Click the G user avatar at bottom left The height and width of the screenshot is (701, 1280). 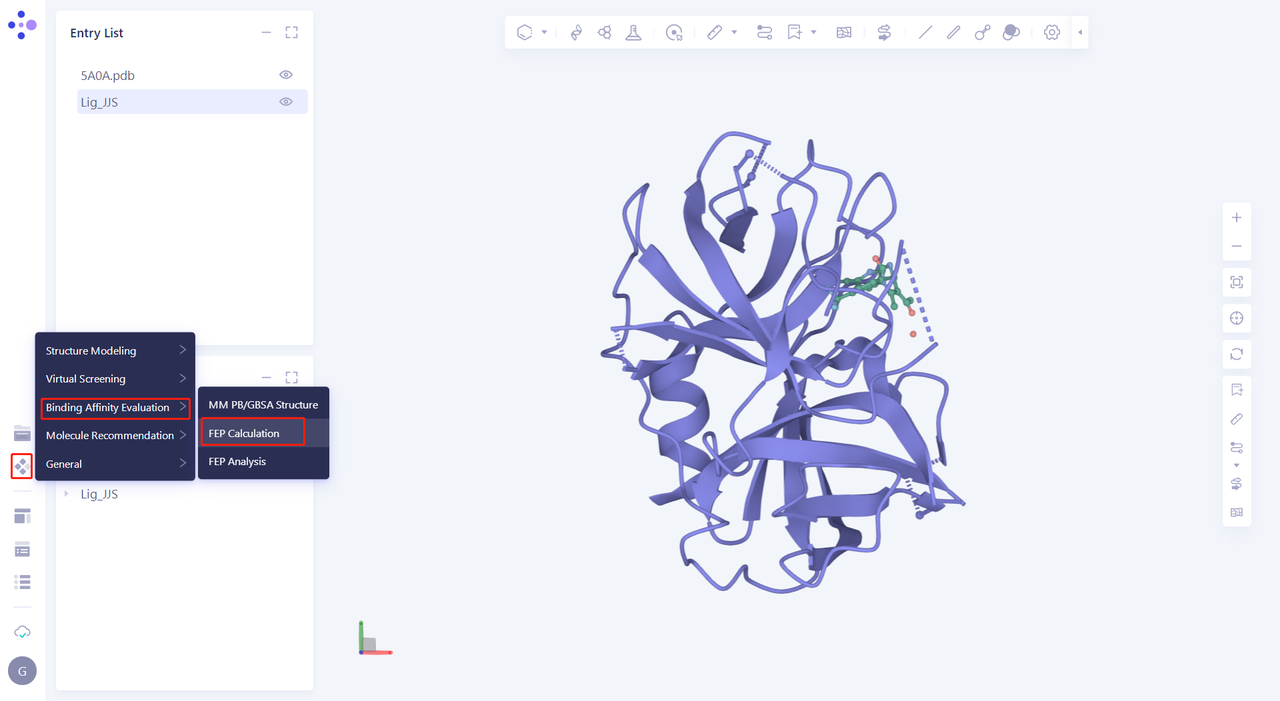tap(22, 670)
